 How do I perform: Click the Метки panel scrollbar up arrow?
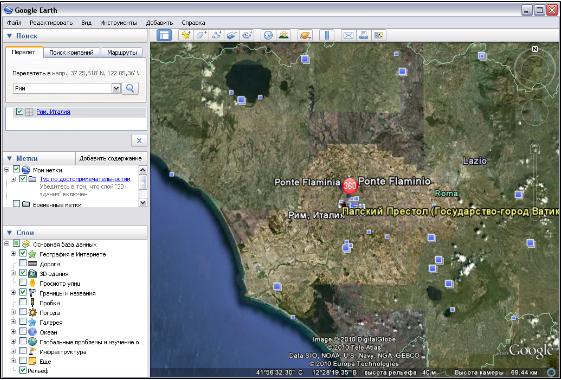[x=142, y=170]
